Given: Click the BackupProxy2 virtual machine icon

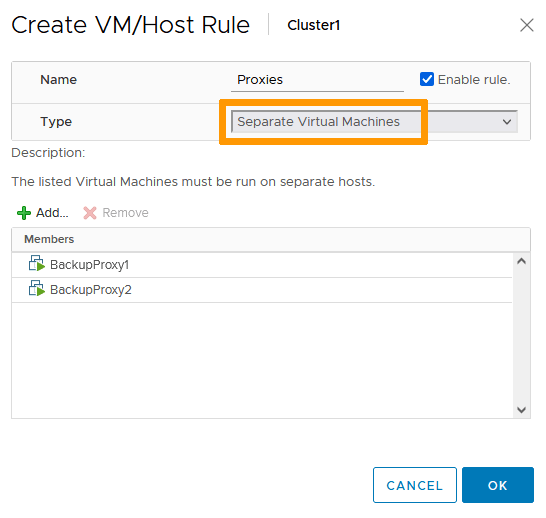Looking at the screenshot, I should [x=37, y=289].
